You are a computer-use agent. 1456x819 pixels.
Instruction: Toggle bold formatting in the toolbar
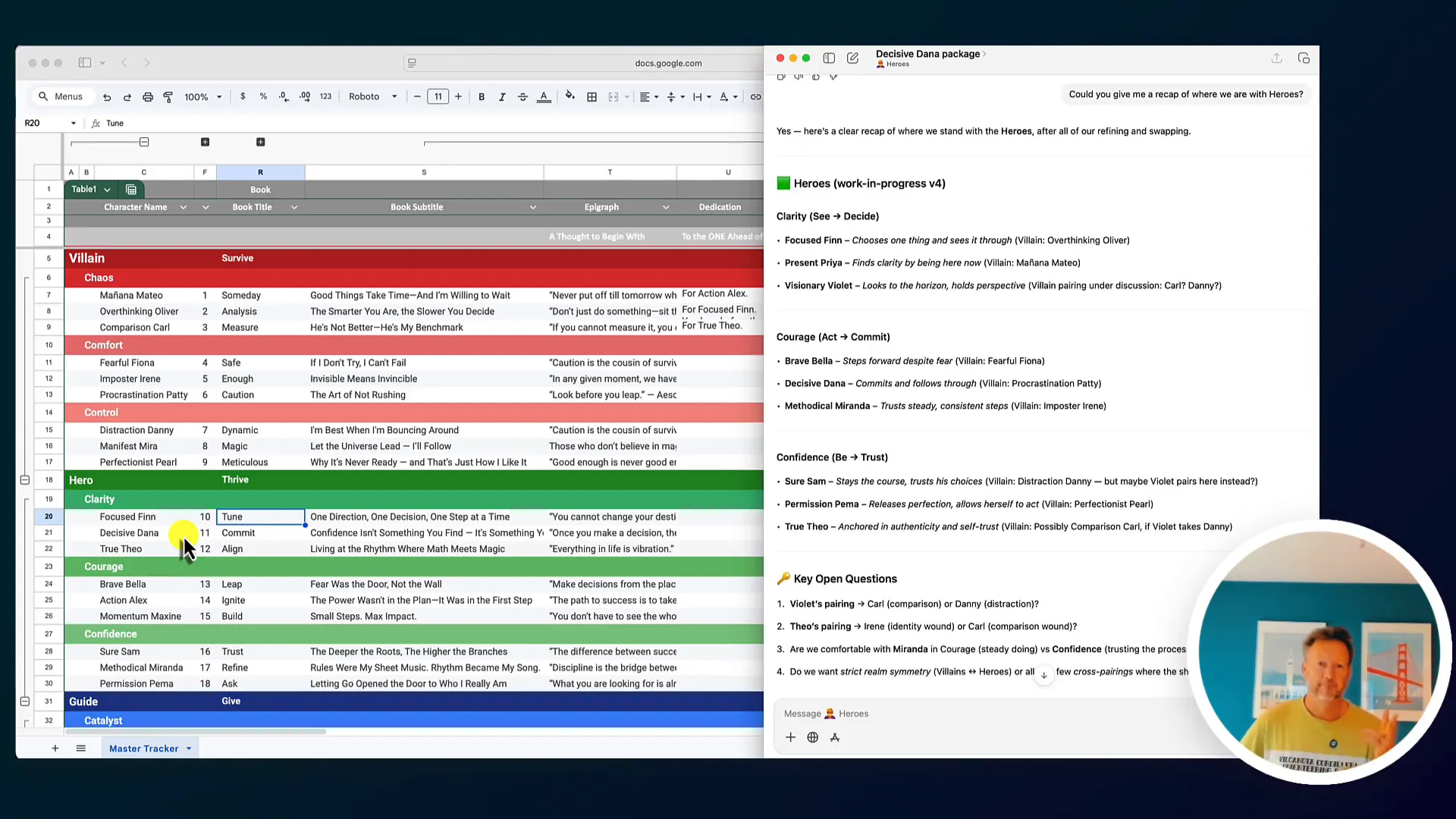pos(482,97)
